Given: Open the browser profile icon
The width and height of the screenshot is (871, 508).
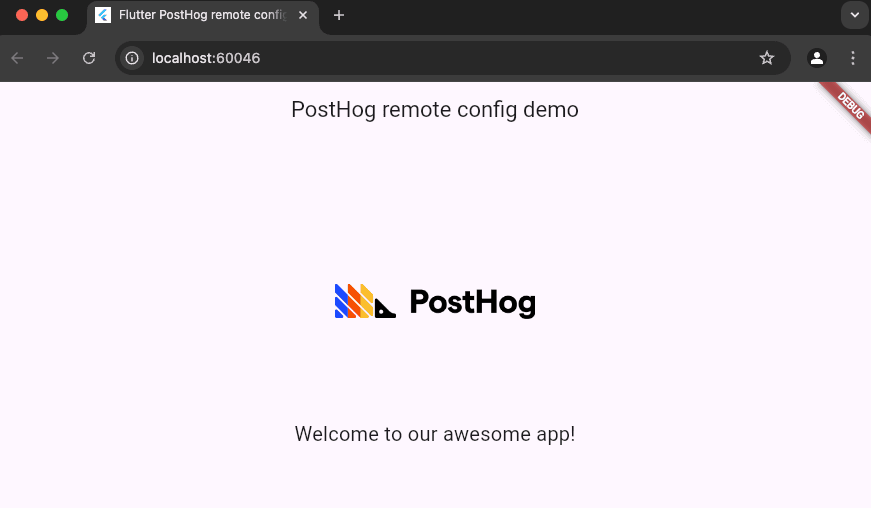Looking at the screenshot, I should click(817, 58).
